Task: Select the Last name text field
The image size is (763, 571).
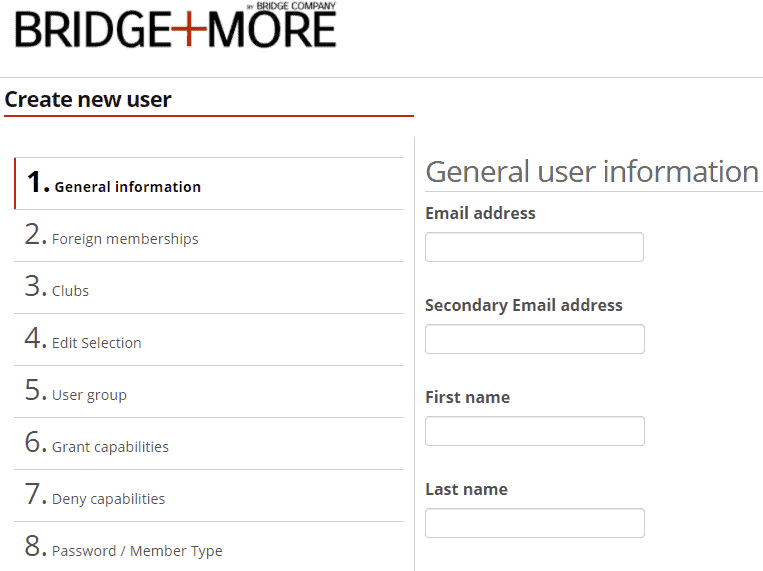Action: coord(534,523)
